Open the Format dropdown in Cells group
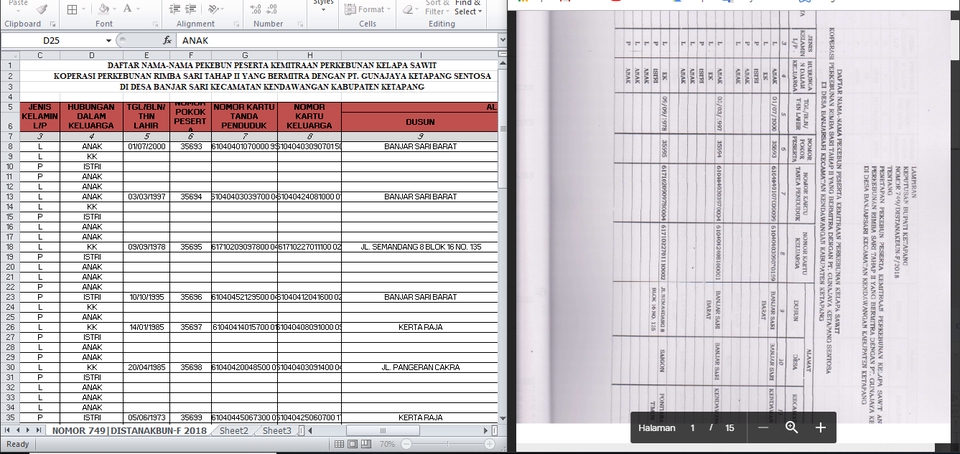This screenshot has width=960, height=454. click(x=365, y=9)
